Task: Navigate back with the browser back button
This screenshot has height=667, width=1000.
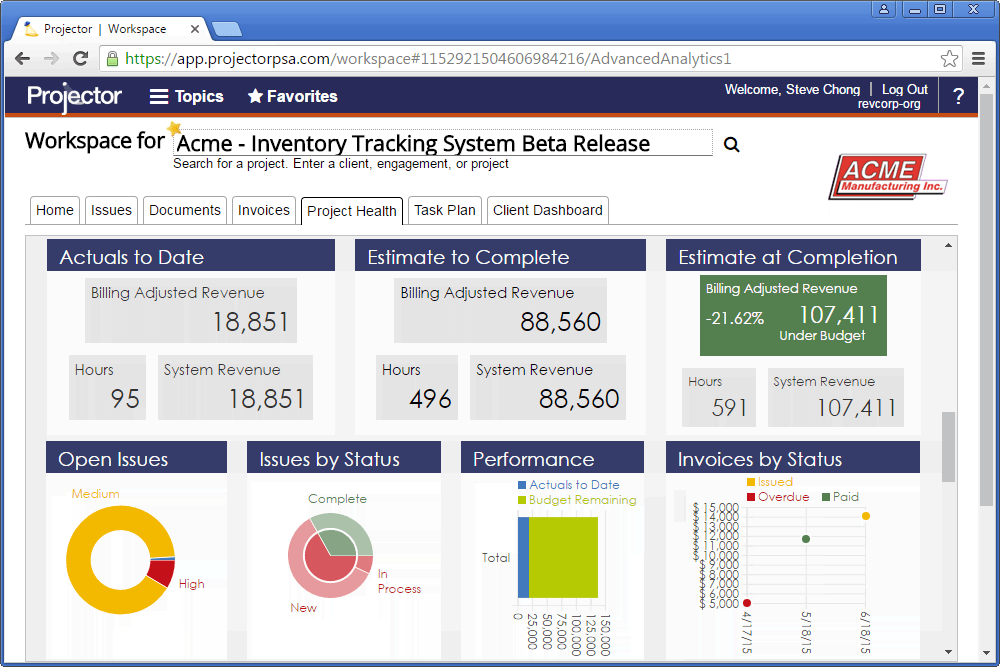Action: tap(22, 59)
